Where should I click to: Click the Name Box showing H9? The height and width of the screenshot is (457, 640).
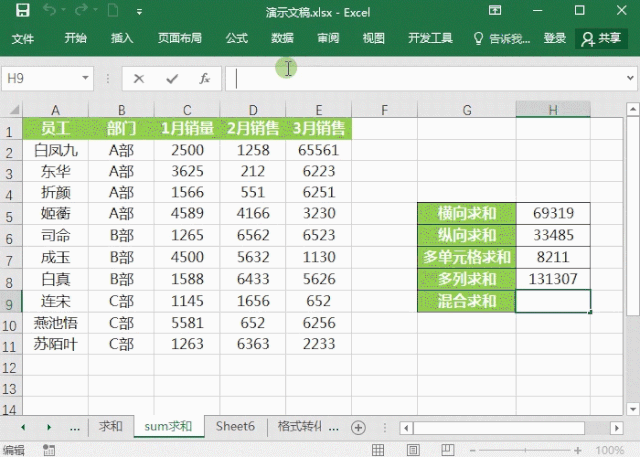pyautogui.click(x=40, y=78)
